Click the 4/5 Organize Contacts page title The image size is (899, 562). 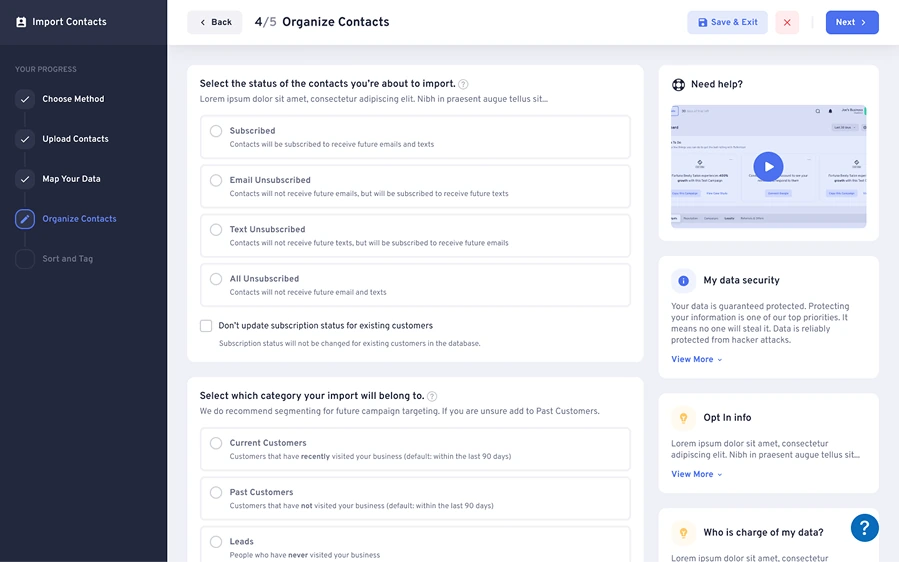pos(322,22)
